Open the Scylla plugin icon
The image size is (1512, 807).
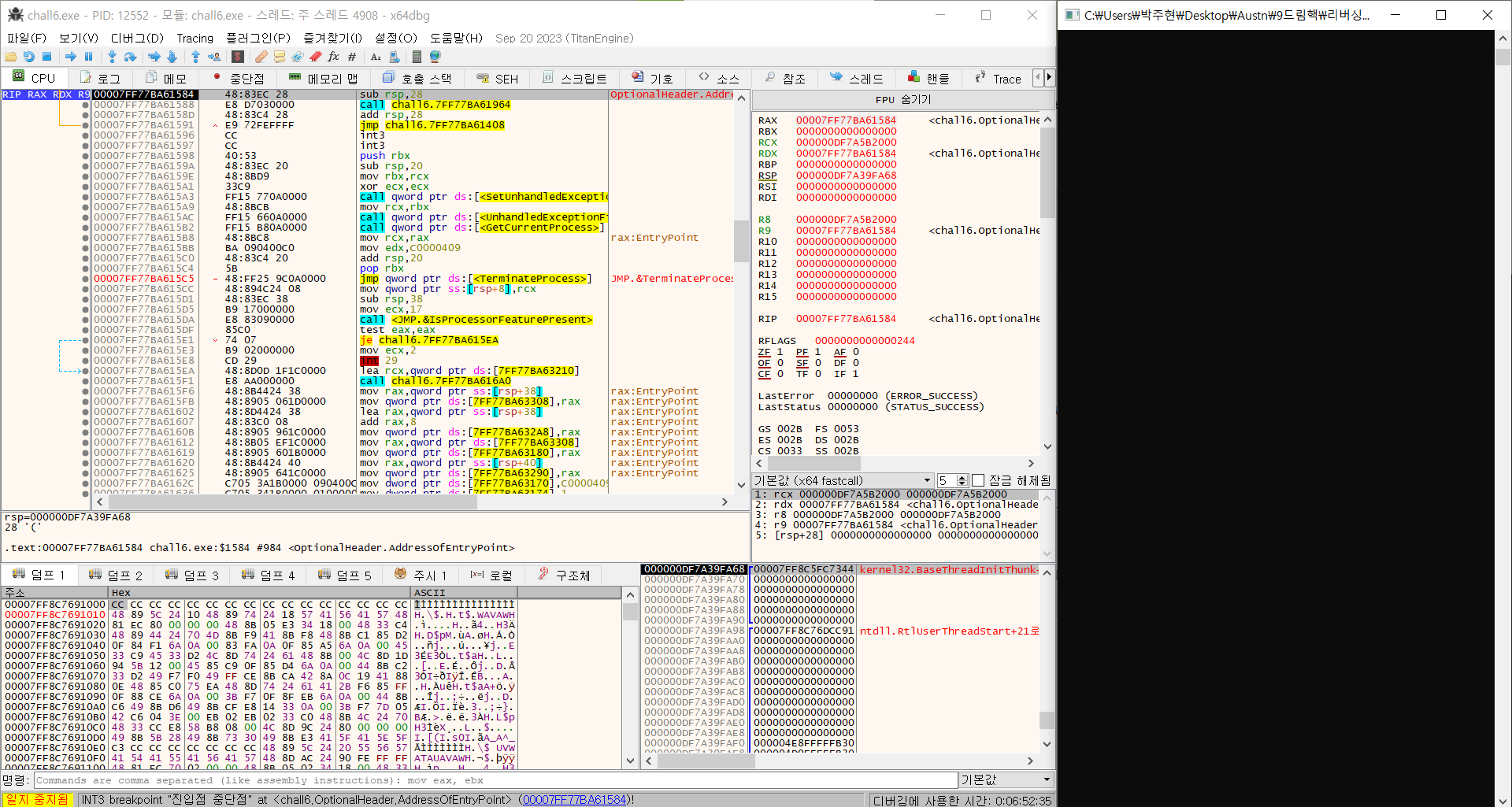click(x=238, y=57)
